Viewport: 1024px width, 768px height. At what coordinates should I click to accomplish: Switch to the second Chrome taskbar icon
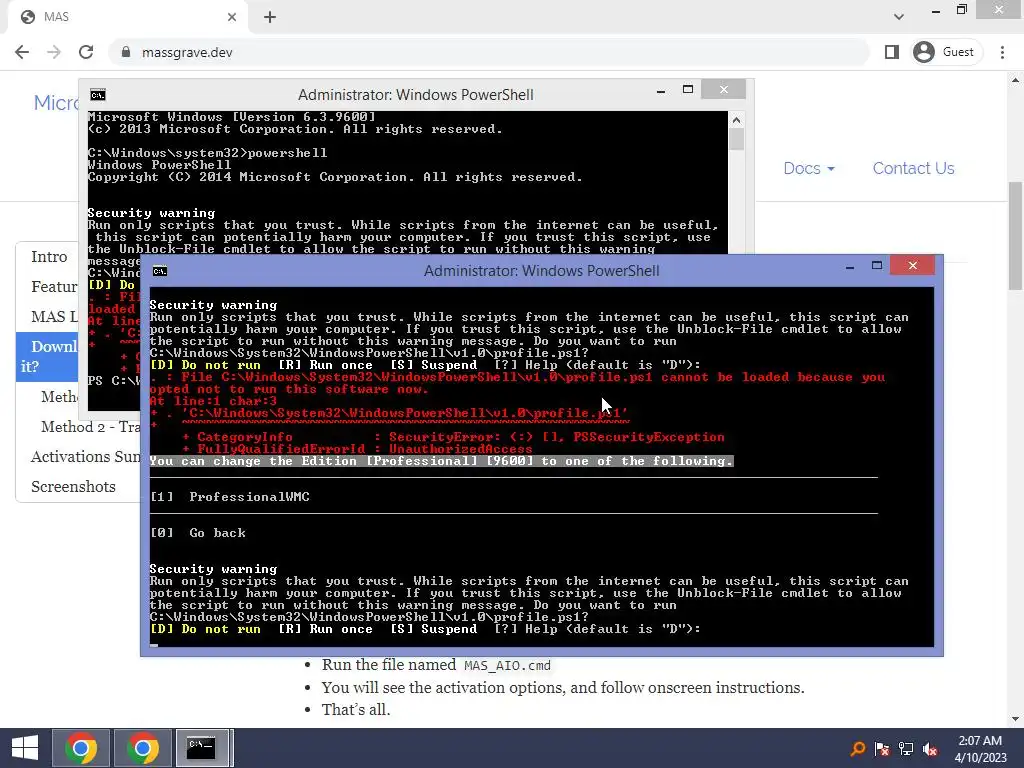(x=142, y=748)
